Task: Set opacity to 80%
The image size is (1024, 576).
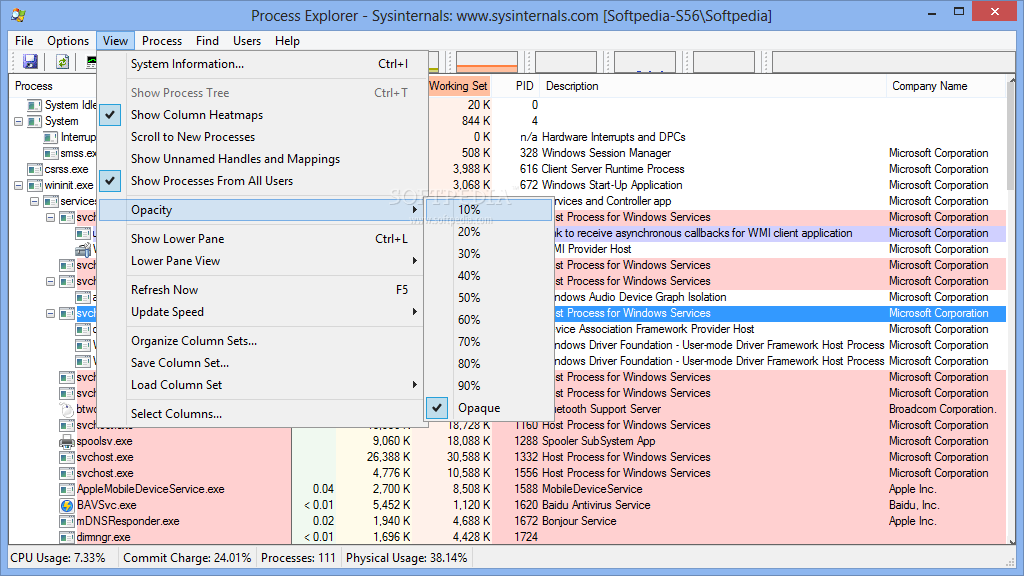Action: 489,364
